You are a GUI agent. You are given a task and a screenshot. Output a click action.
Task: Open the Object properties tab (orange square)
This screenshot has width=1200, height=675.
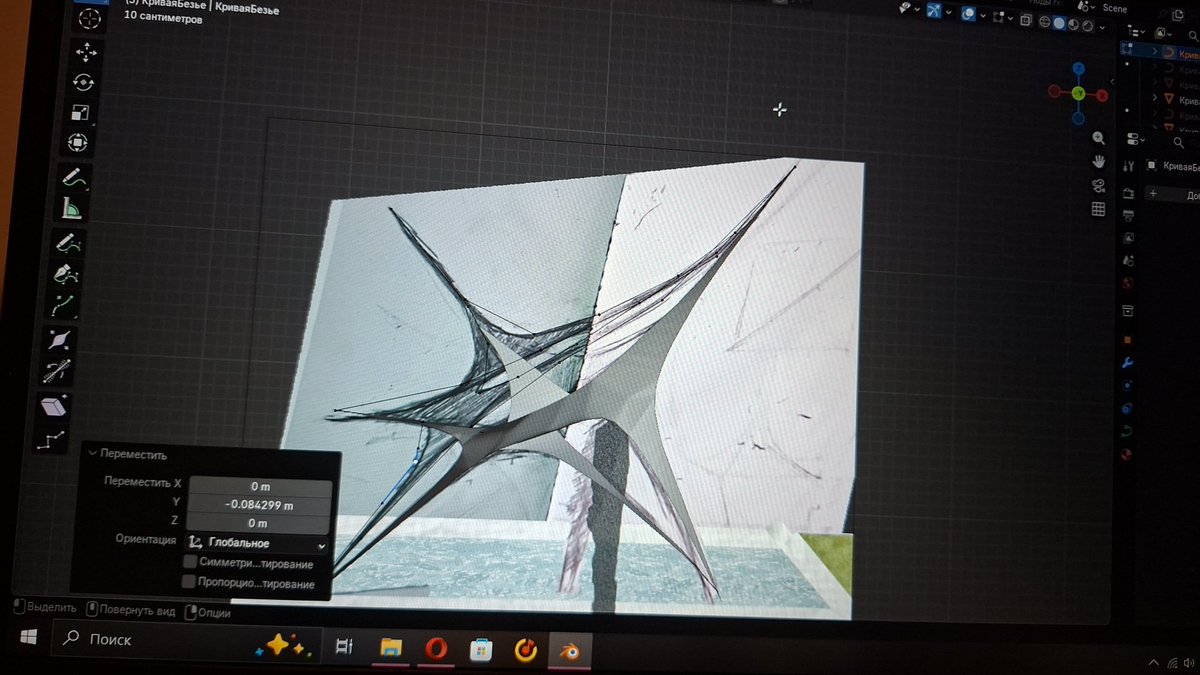tap(1128, 338)
